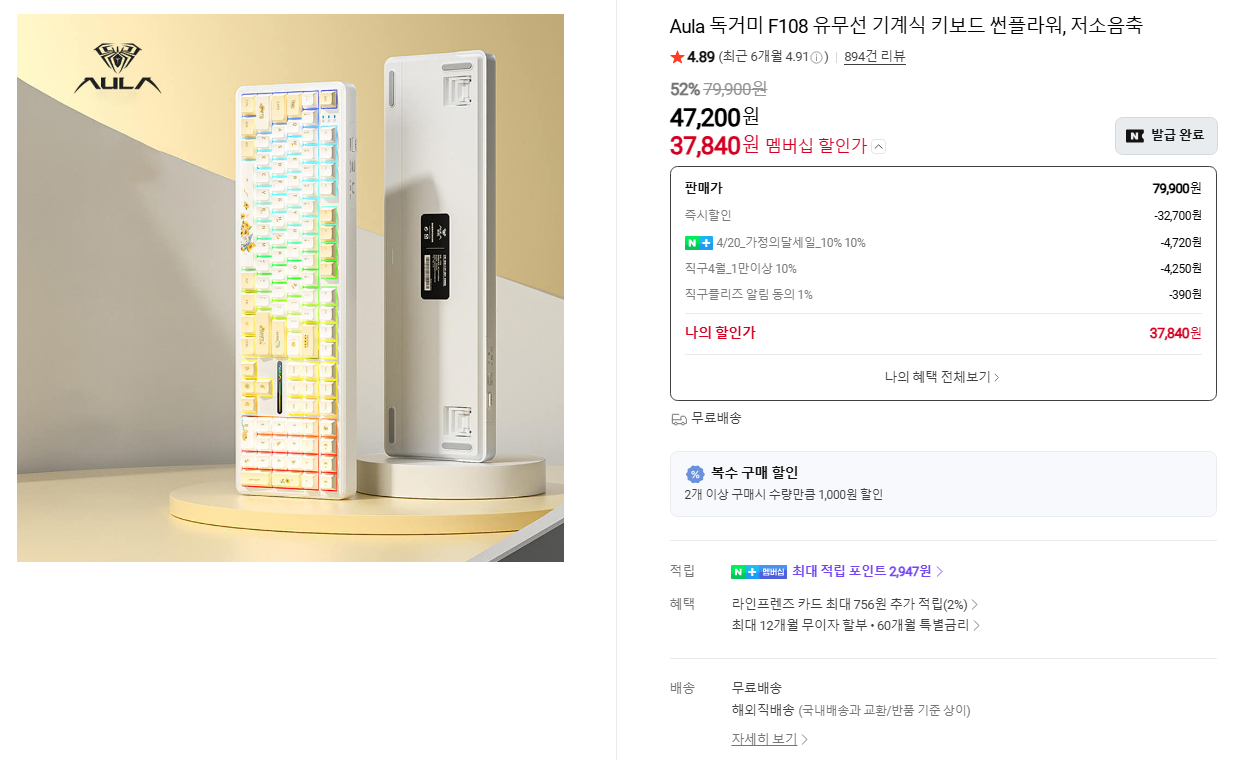Screen dimensions: 1236x760
Task: Click the truck icon next to 무료배송
Action: click(677, 419)
